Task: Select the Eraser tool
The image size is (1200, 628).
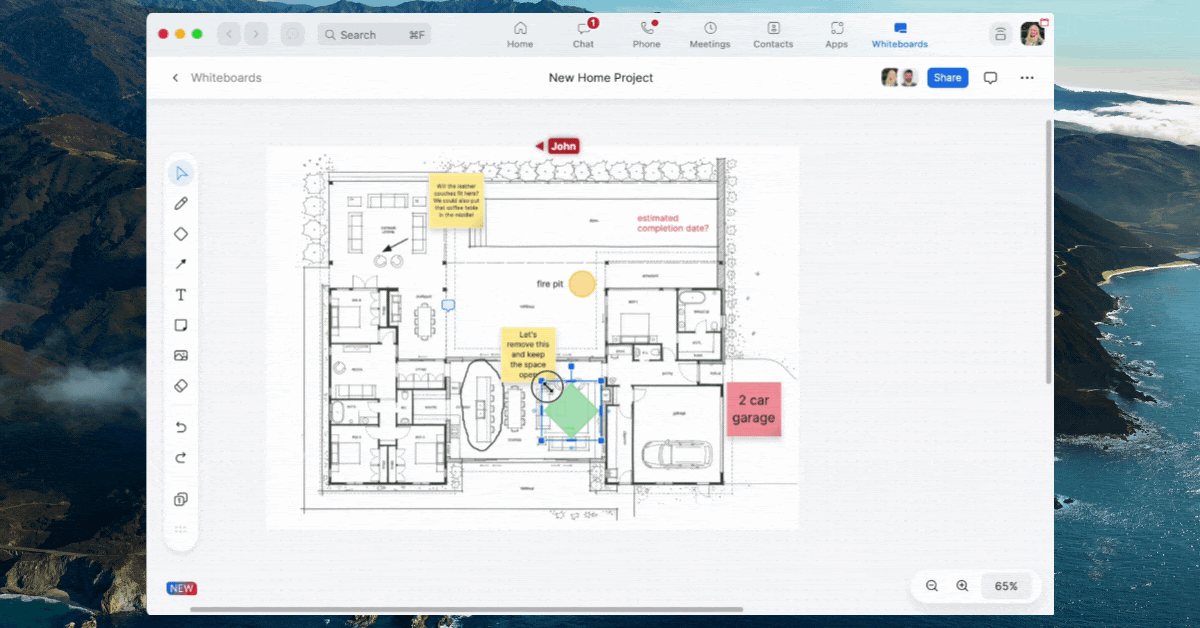Action: pyautogui.click(x=181, y=385)
